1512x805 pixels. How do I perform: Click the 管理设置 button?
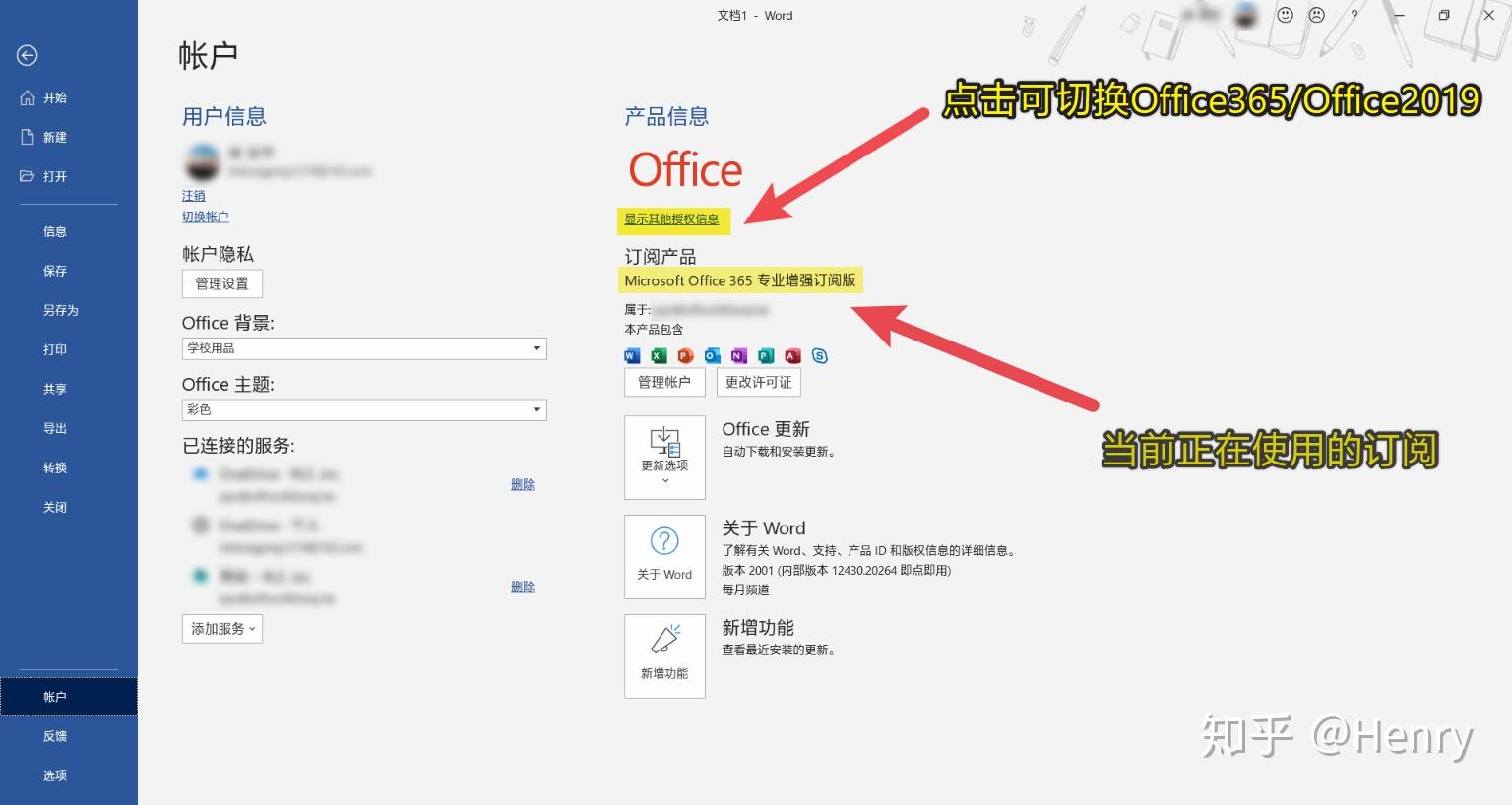(x=222, y=283)
